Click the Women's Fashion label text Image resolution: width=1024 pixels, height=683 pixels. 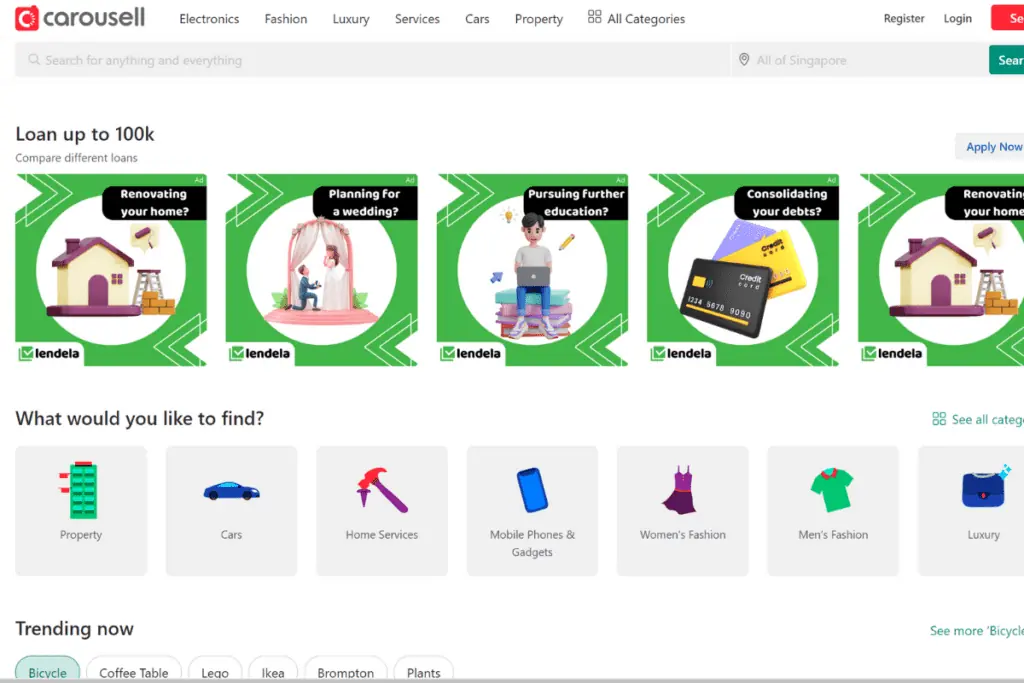click(682, 535)
